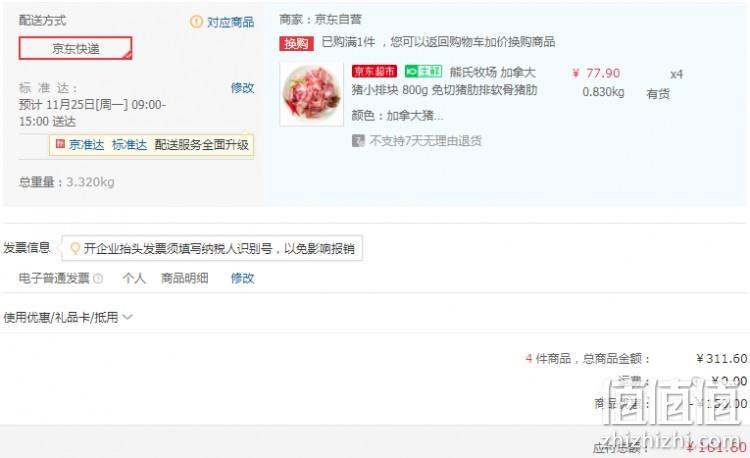750x458 pixels.
Task: Click the orange info icon beside 对应商品
Action: [196, 22]
